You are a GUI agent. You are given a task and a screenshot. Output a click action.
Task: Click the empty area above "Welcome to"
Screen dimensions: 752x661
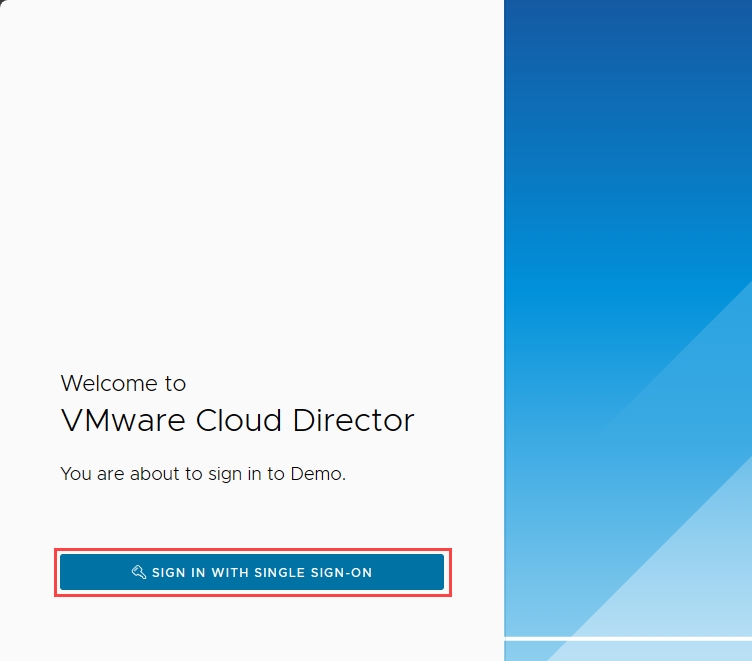[x=250, y=200]
